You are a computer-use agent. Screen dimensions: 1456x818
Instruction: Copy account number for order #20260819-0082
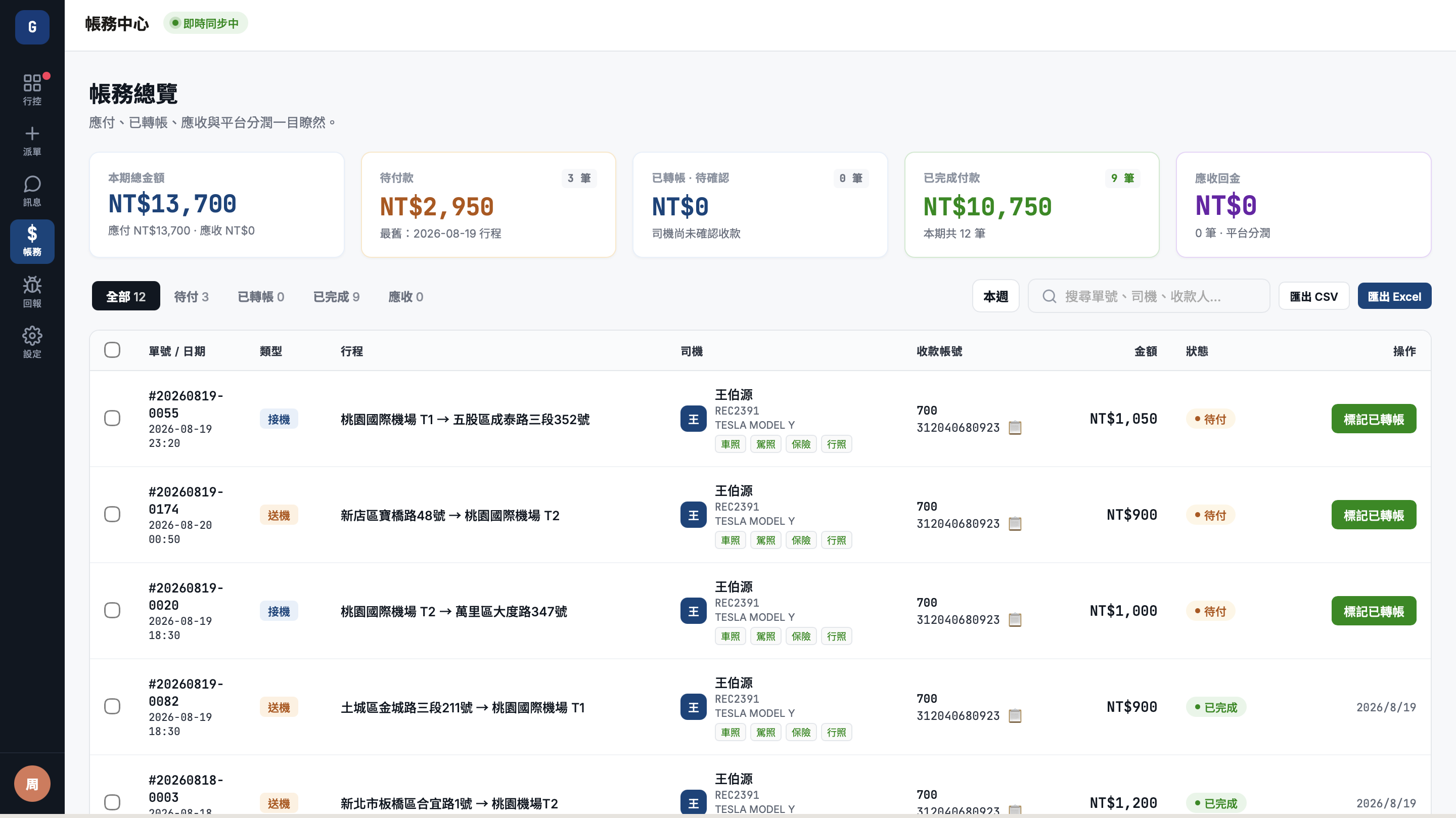tap(1015, 716)
